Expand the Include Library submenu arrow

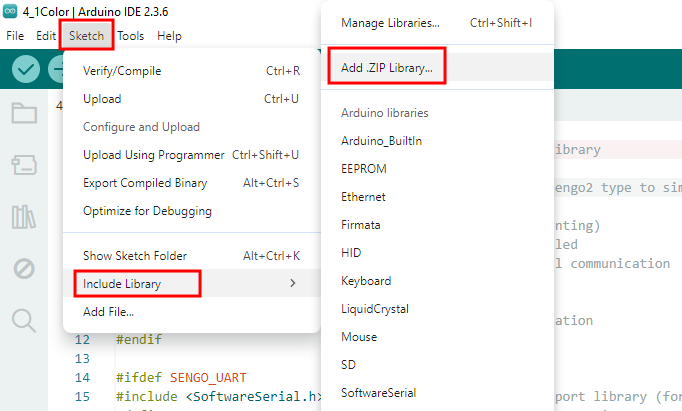pyautogui.click(x=293, y=283)
